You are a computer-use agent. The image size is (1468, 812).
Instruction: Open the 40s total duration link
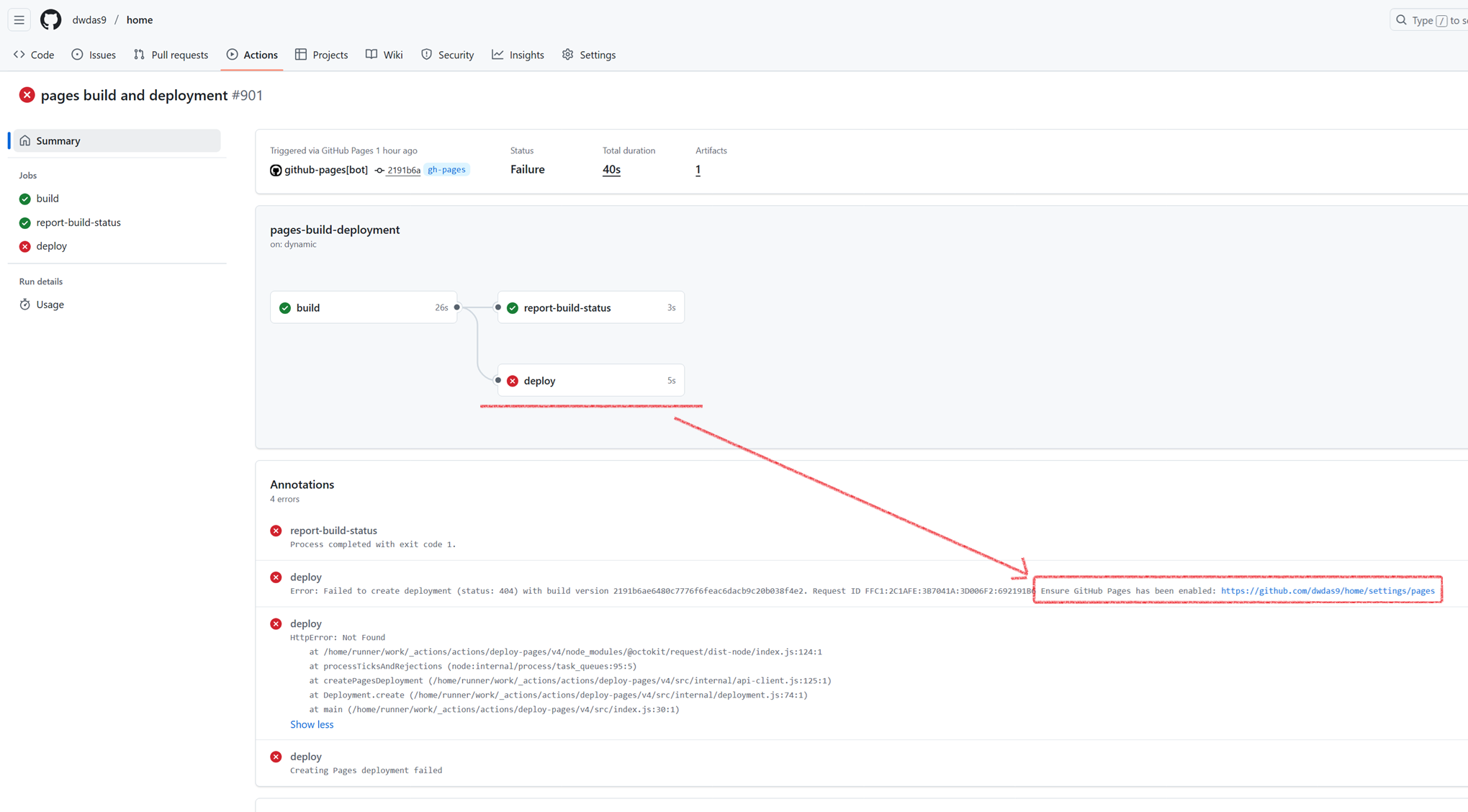coord(611,170)
